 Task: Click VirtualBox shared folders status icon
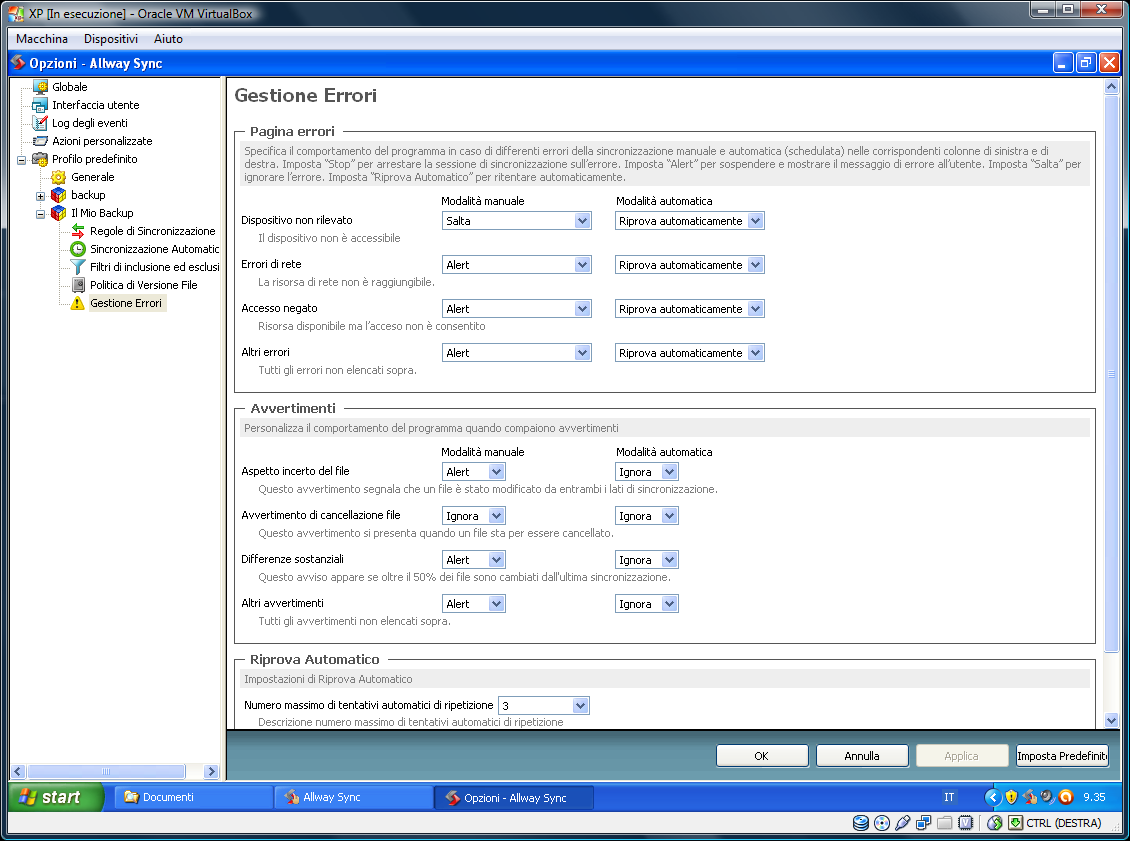945,823
